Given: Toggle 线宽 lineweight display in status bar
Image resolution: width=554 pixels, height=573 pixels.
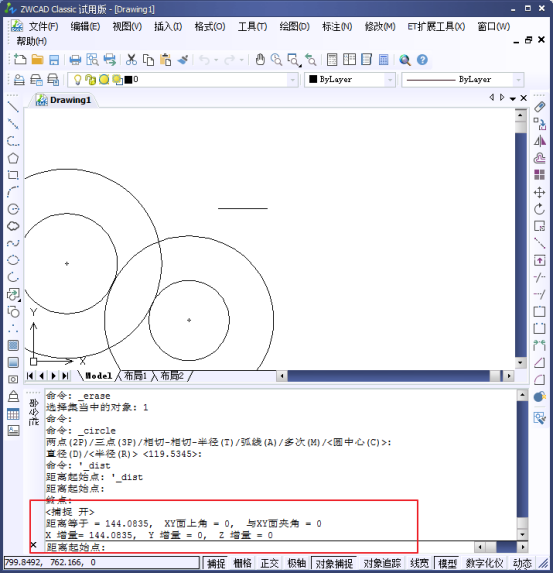Looking at the screenshot, I should pyautogui.click(x=420, y=563).
